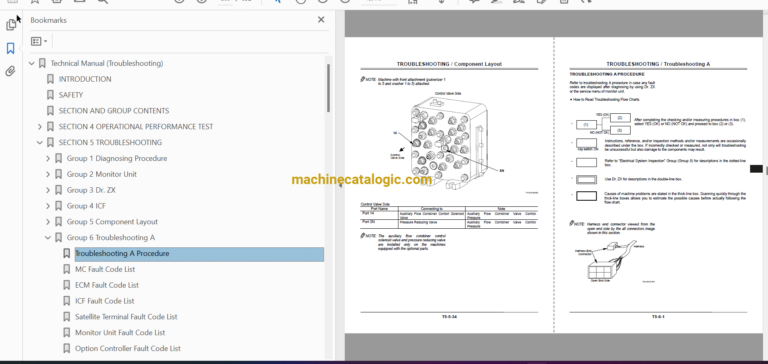
Task: Go to the INTRODUCTION bookmark
Action: (x=85, y=79)
